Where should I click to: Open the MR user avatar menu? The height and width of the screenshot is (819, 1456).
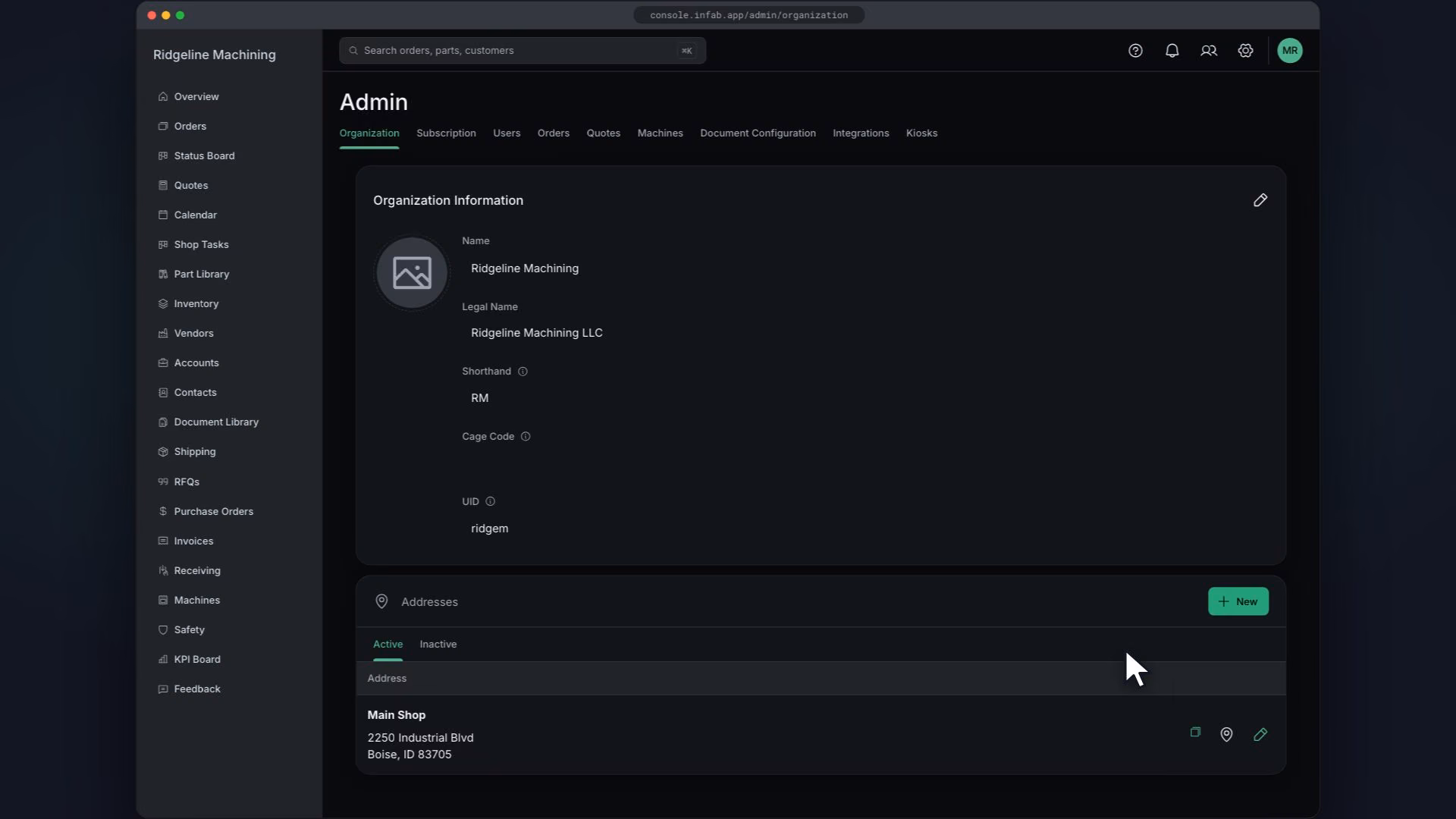click(x=1289, y=51)
